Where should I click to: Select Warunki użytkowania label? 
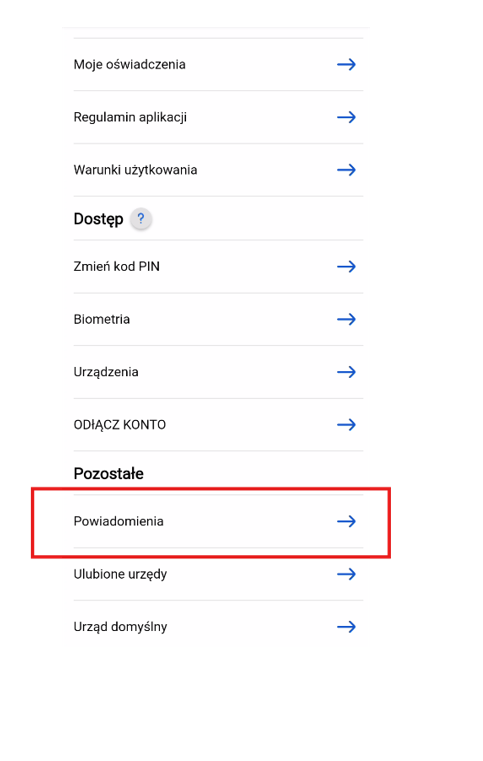point(135,170)
